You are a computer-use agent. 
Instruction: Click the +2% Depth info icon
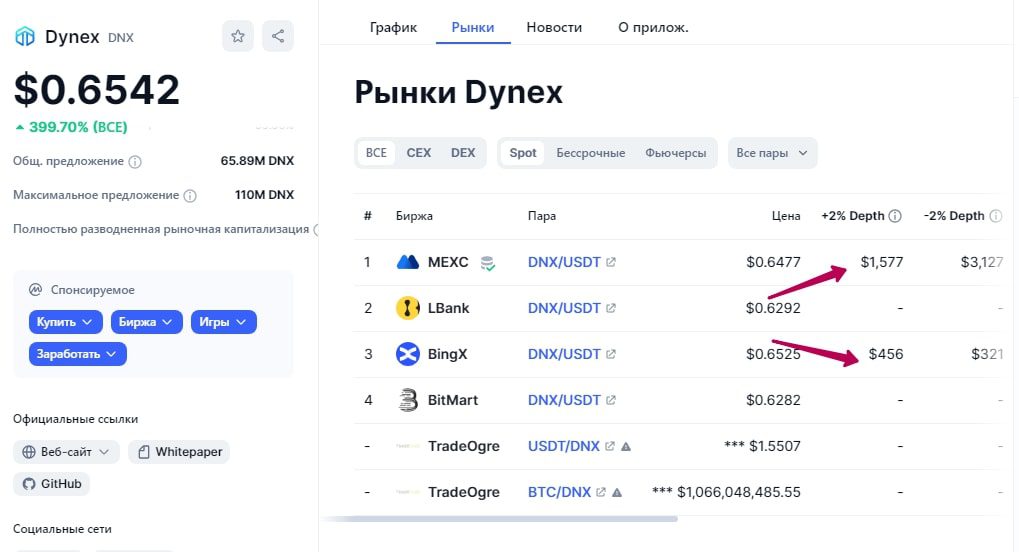click(895, 216)
